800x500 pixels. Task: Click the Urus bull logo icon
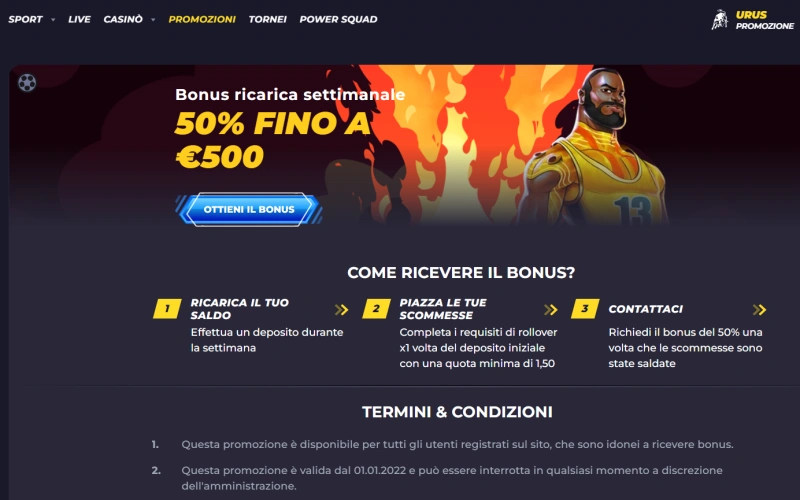(x=719, y=20)
